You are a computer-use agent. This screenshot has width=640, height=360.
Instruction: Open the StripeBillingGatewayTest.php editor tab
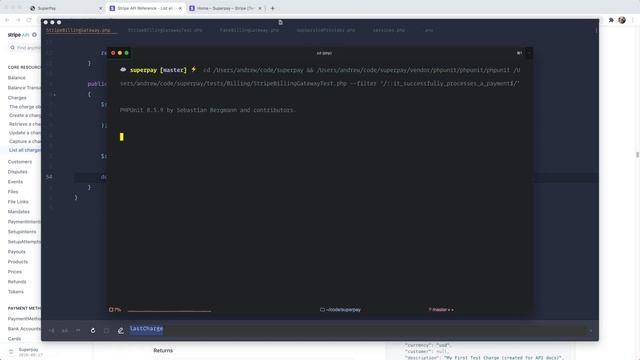click(165, 30)
